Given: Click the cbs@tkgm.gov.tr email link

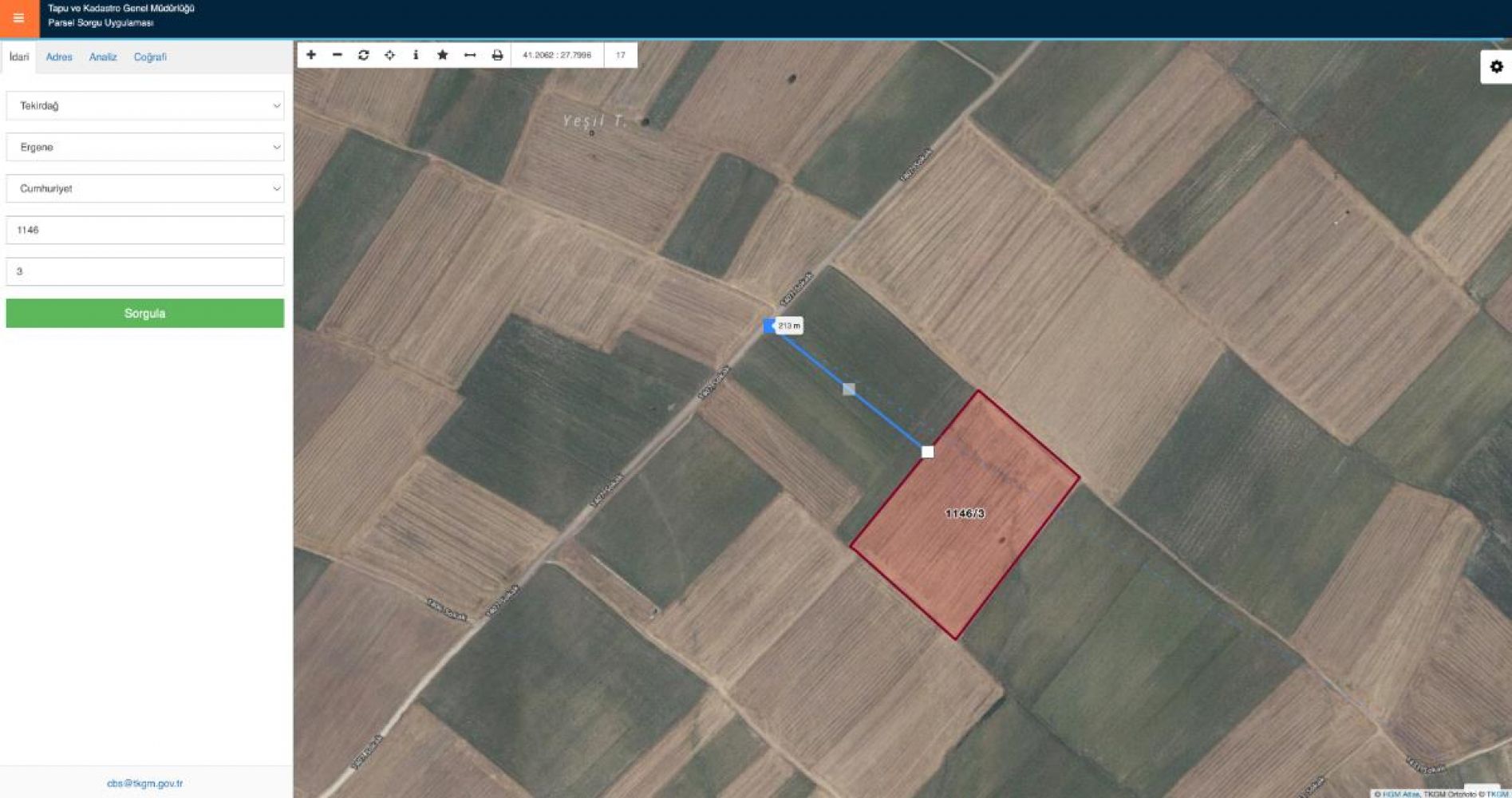Looking at the screenshot, I should tap(145, 784).
